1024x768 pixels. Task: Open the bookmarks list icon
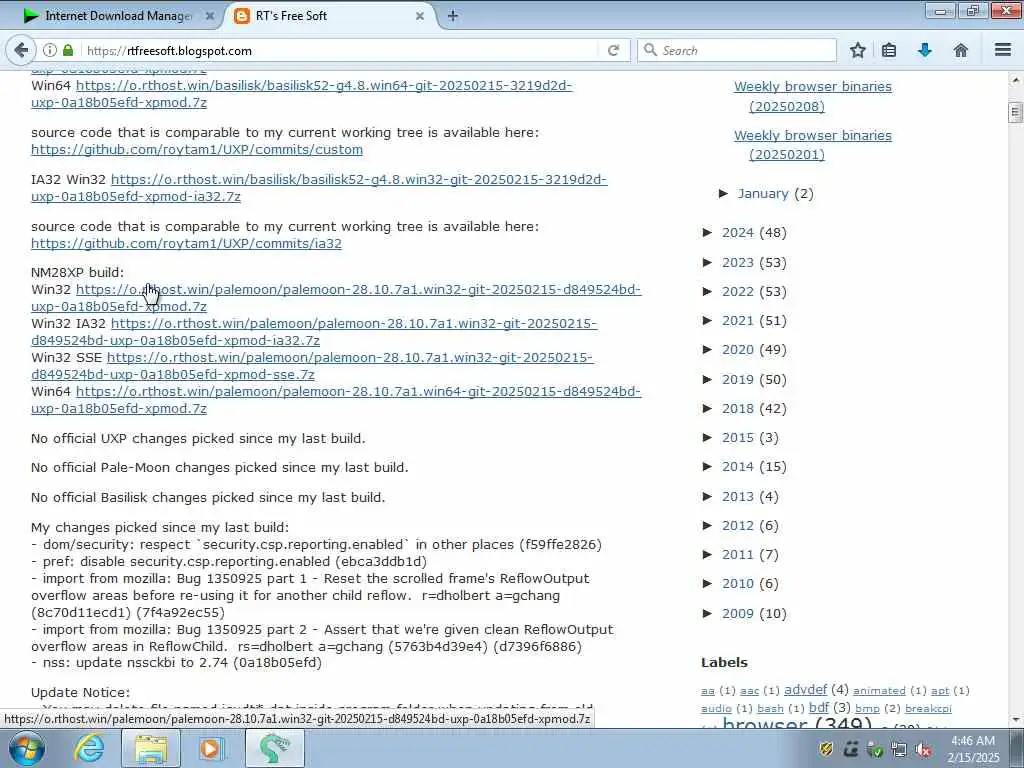click(x=889, y=50)
